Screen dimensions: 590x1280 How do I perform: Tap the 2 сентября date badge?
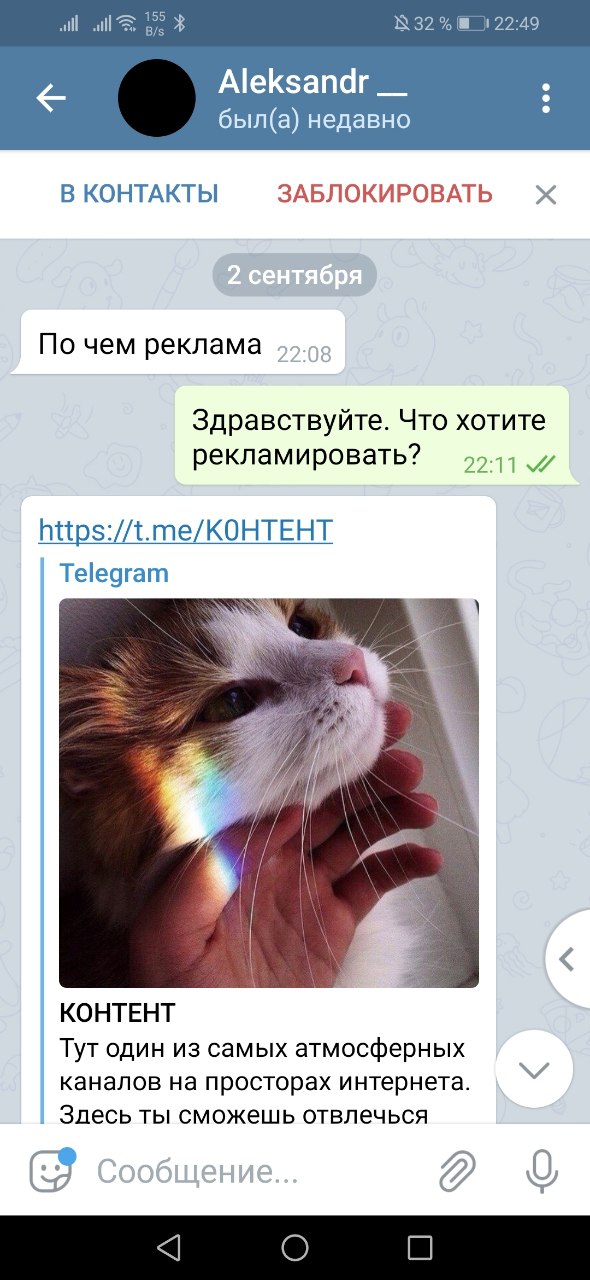tap(295, 275)
